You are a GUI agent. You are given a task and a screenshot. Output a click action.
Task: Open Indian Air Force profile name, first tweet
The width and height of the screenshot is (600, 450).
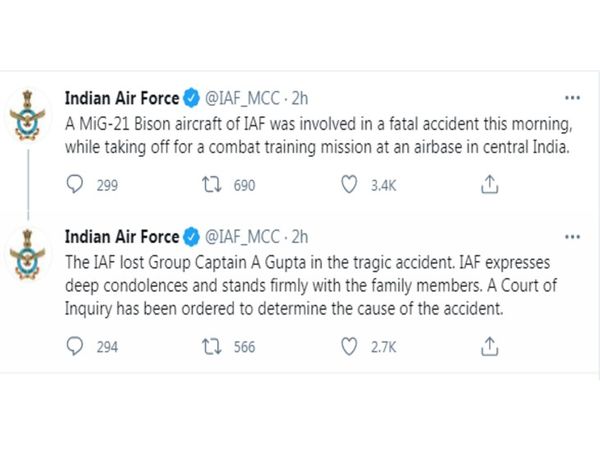coord(122,98)
